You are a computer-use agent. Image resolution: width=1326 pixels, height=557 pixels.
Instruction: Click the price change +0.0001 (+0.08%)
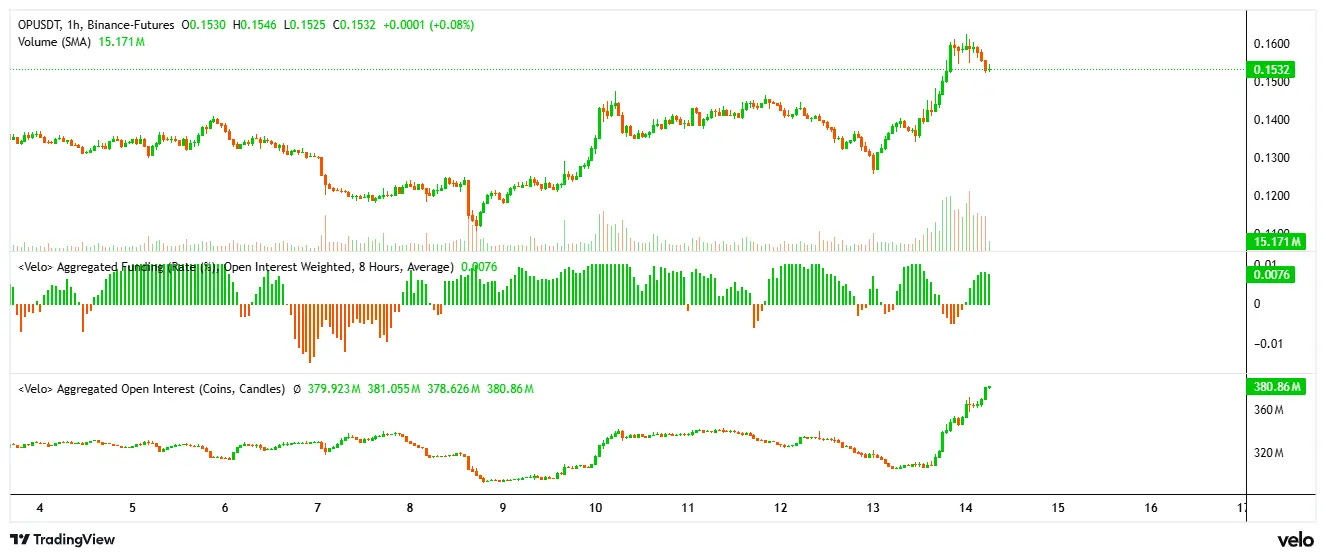click(x=428, y=24)
